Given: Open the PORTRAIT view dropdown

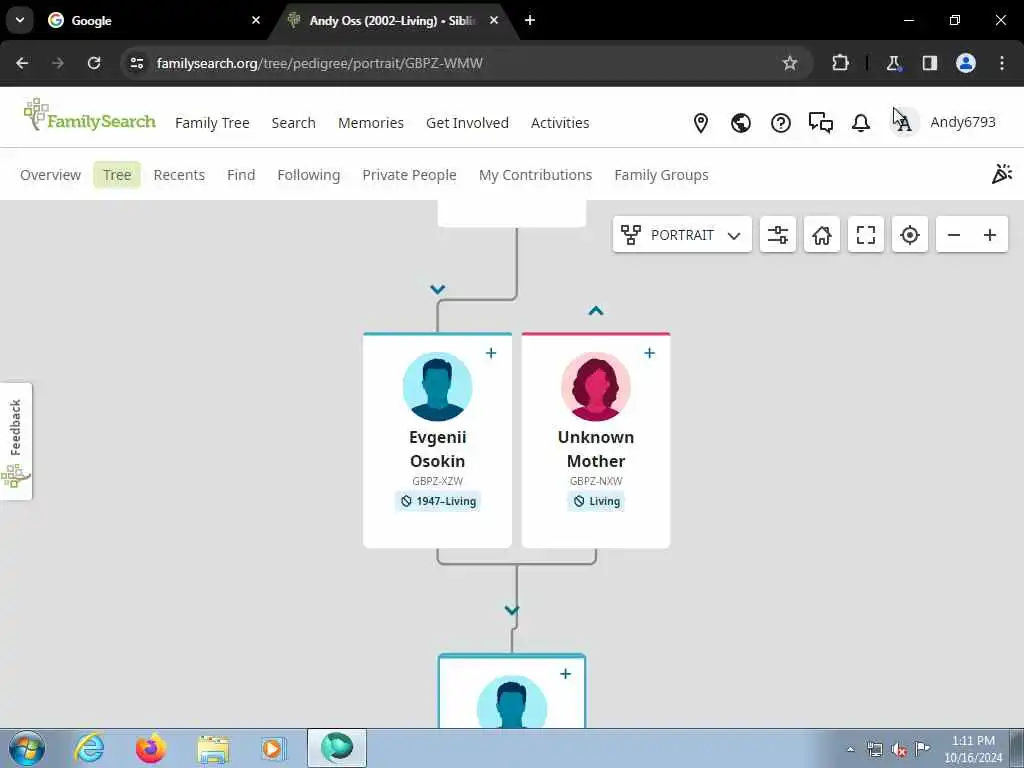Looking at the screenshot, I should pos(682,234).
